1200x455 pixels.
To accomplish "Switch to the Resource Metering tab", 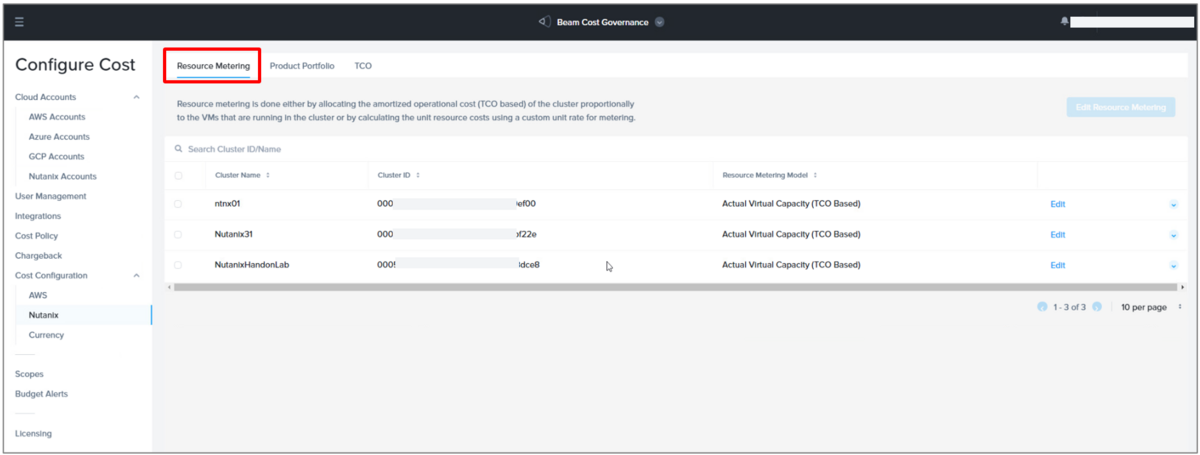I will (213, 66).
